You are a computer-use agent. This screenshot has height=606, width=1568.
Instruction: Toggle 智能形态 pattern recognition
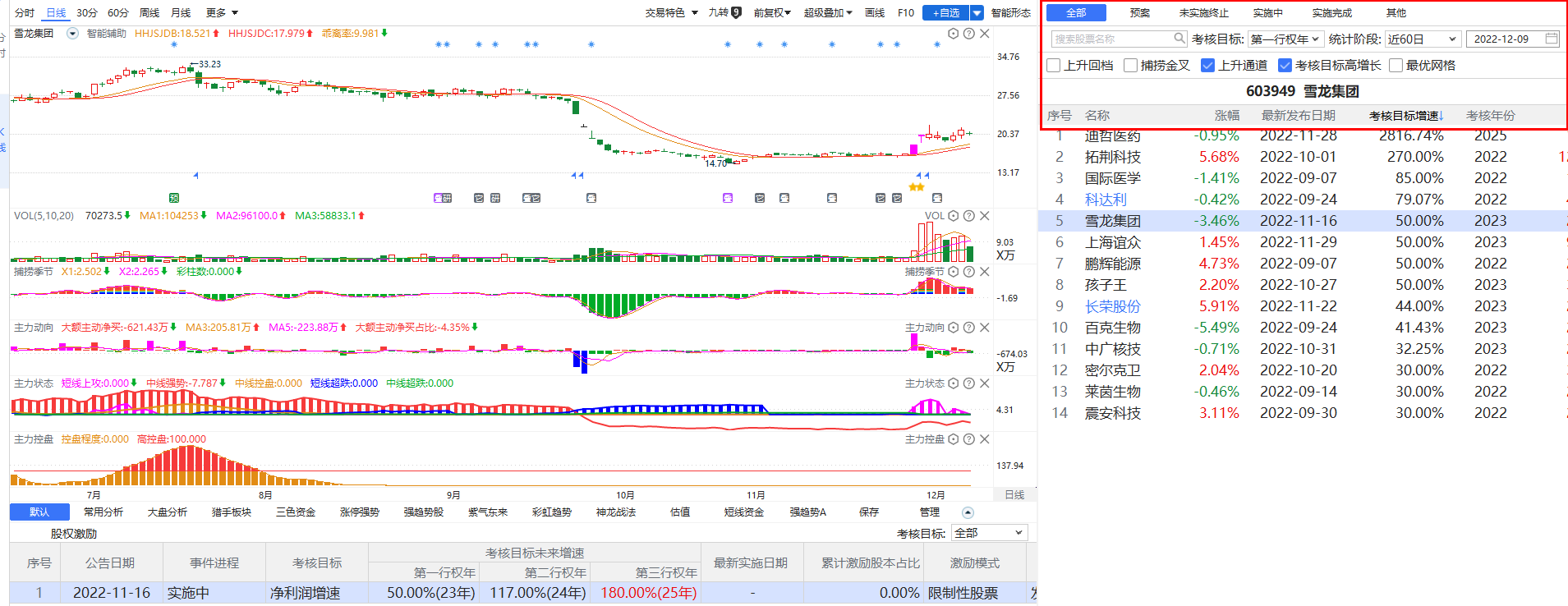click(x=1010, y=12)
